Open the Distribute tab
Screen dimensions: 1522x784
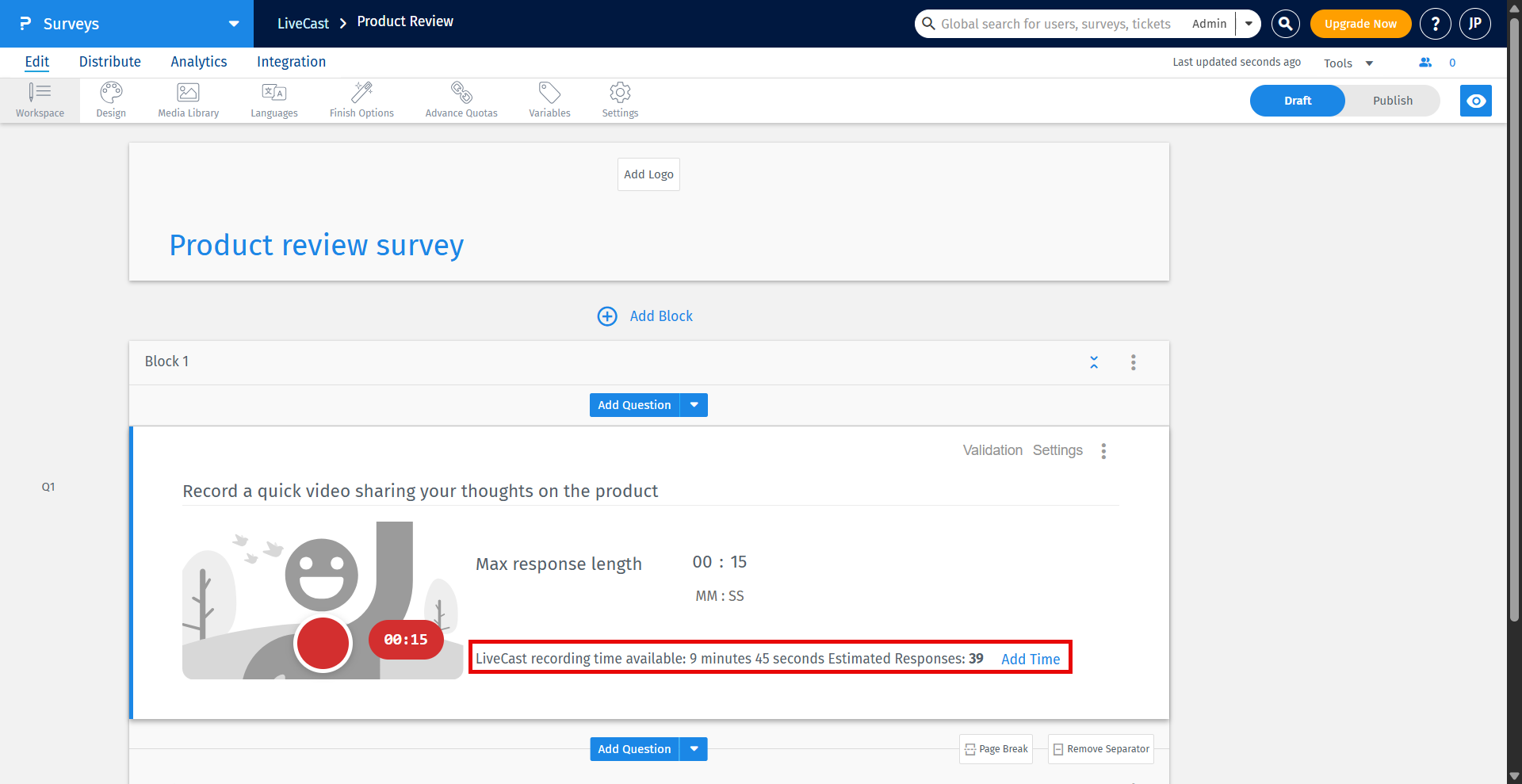pos(110,62)
